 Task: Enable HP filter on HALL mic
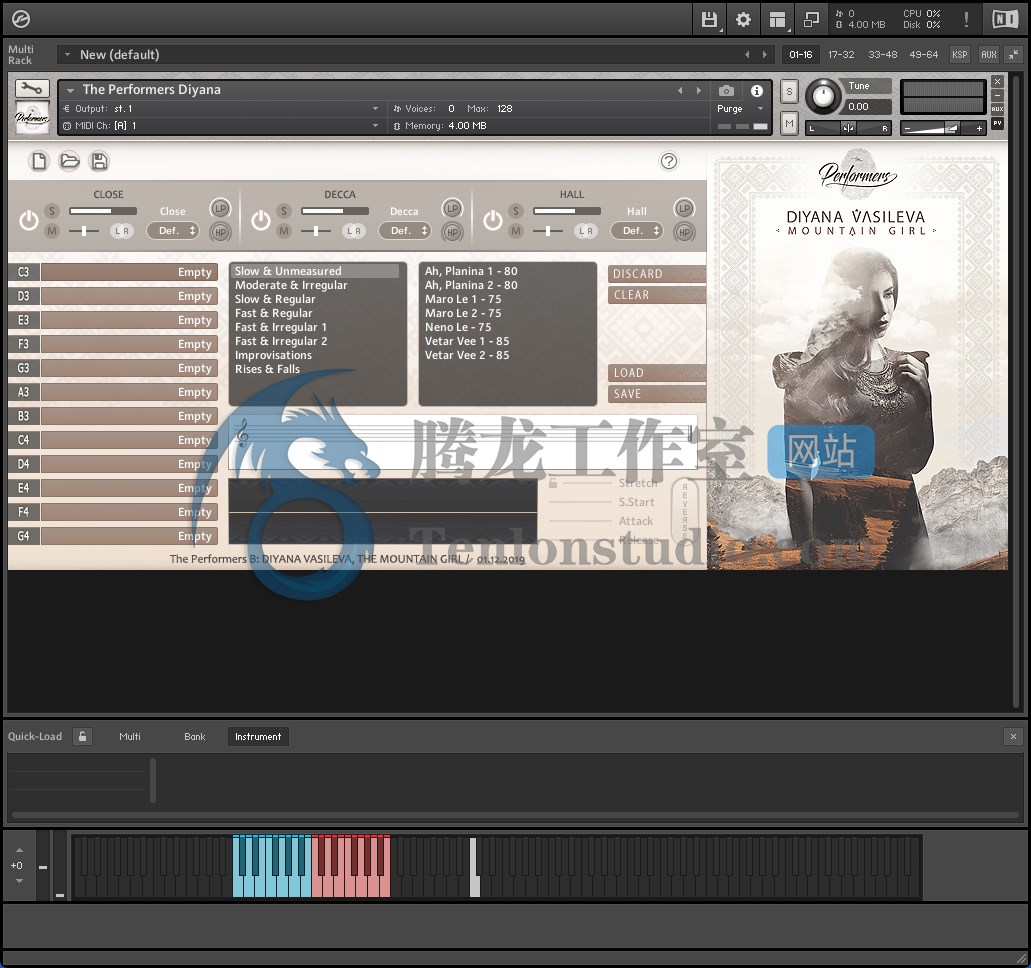click(x=684, y=231)
